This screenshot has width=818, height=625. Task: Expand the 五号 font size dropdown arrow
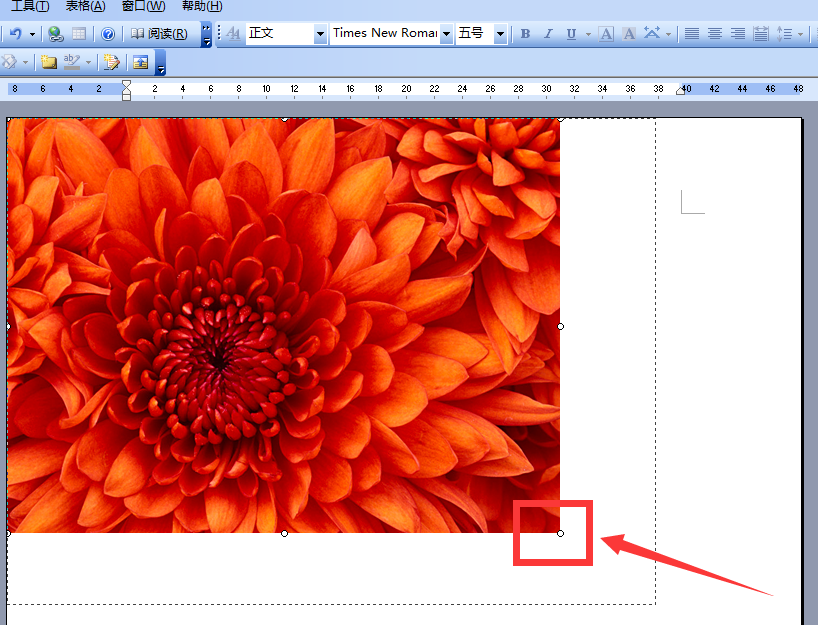click(500, 34)
